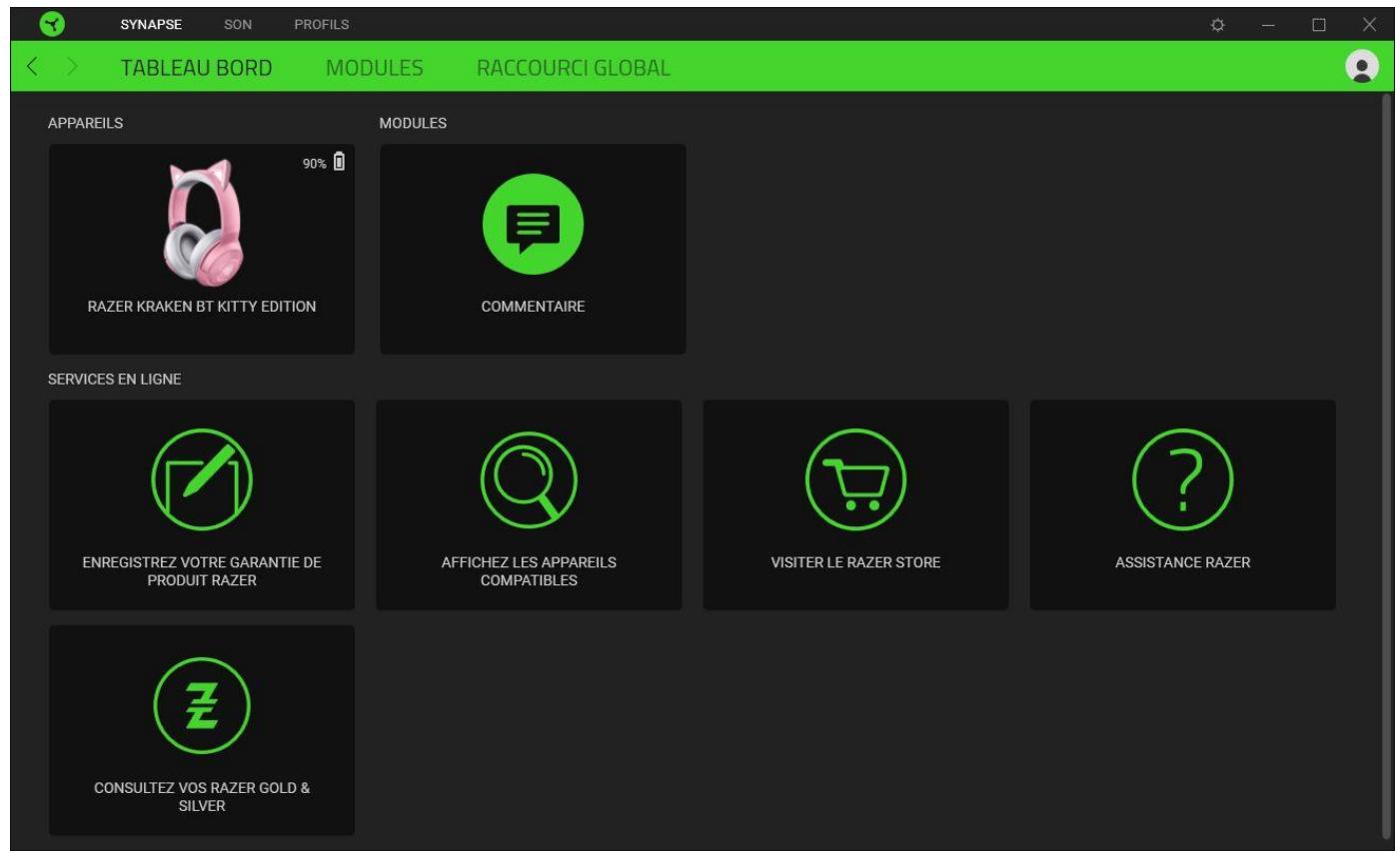Open the user account avatar
Screen dimensions: 1400x853
(x=1361, y=66)
